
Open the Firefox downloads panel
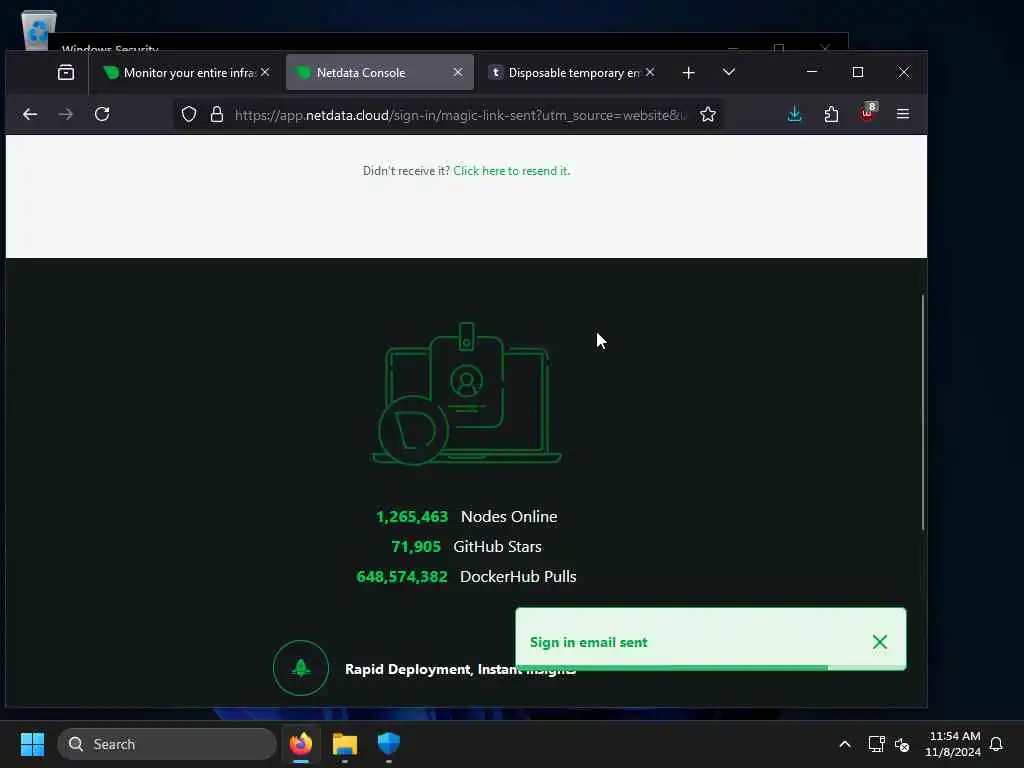[x=794, y=114]
